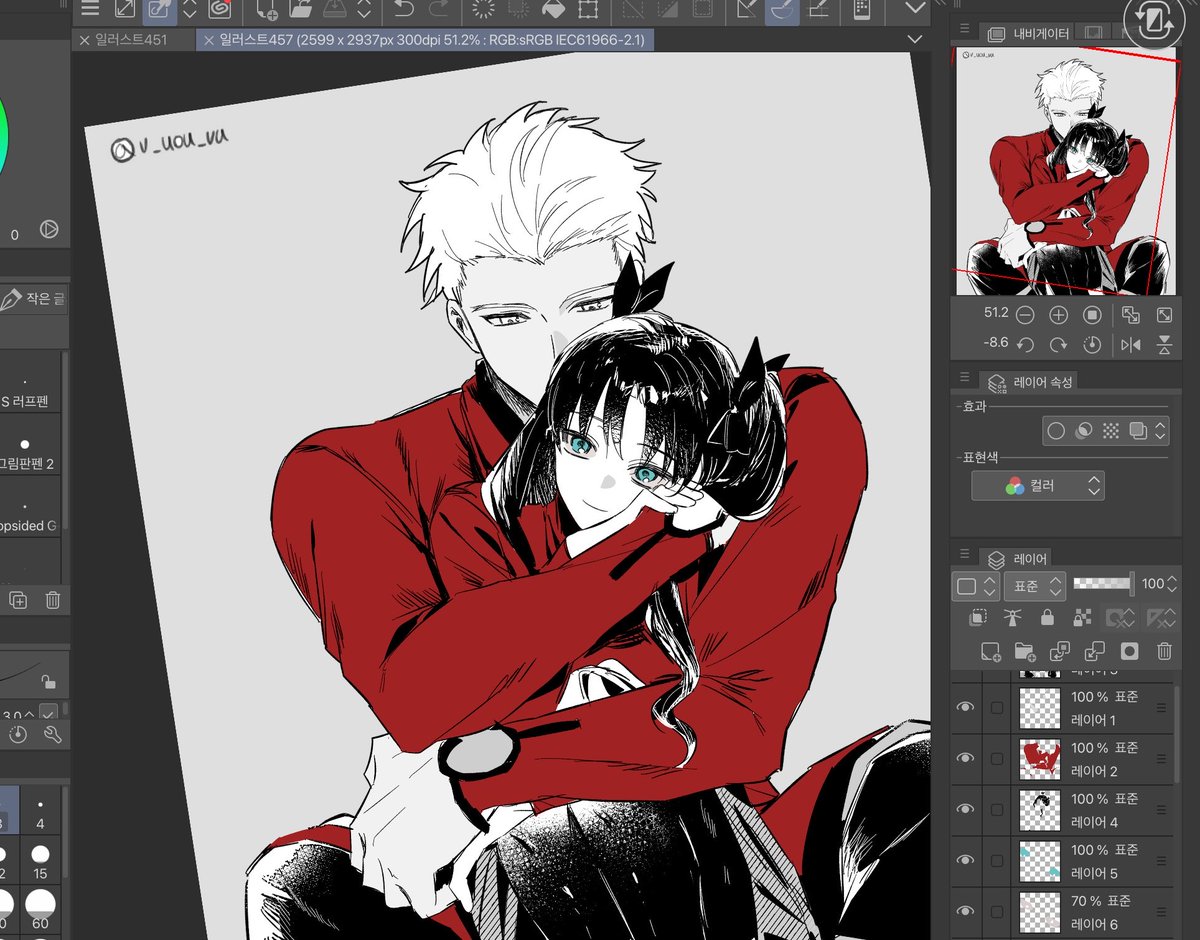Hide layer 레이어 4 with eye icon
The image size is (1200, 940).
pos(965,809)
